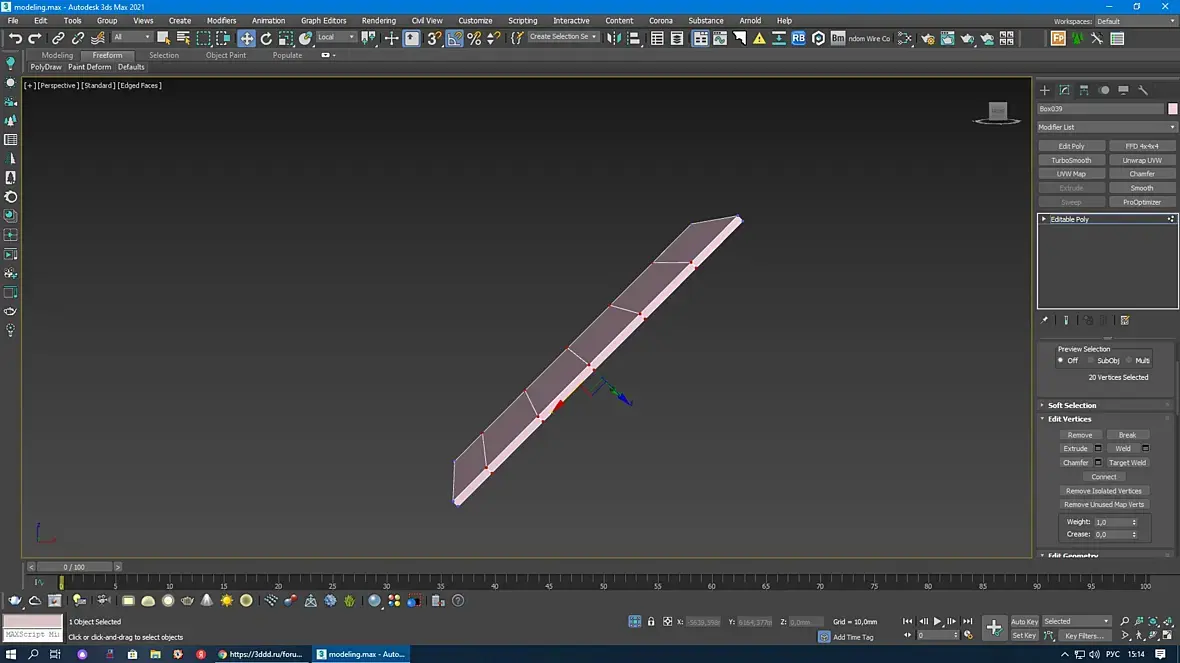Click the Target Weld button
1180x663 pixels.
pos(1127,463)
